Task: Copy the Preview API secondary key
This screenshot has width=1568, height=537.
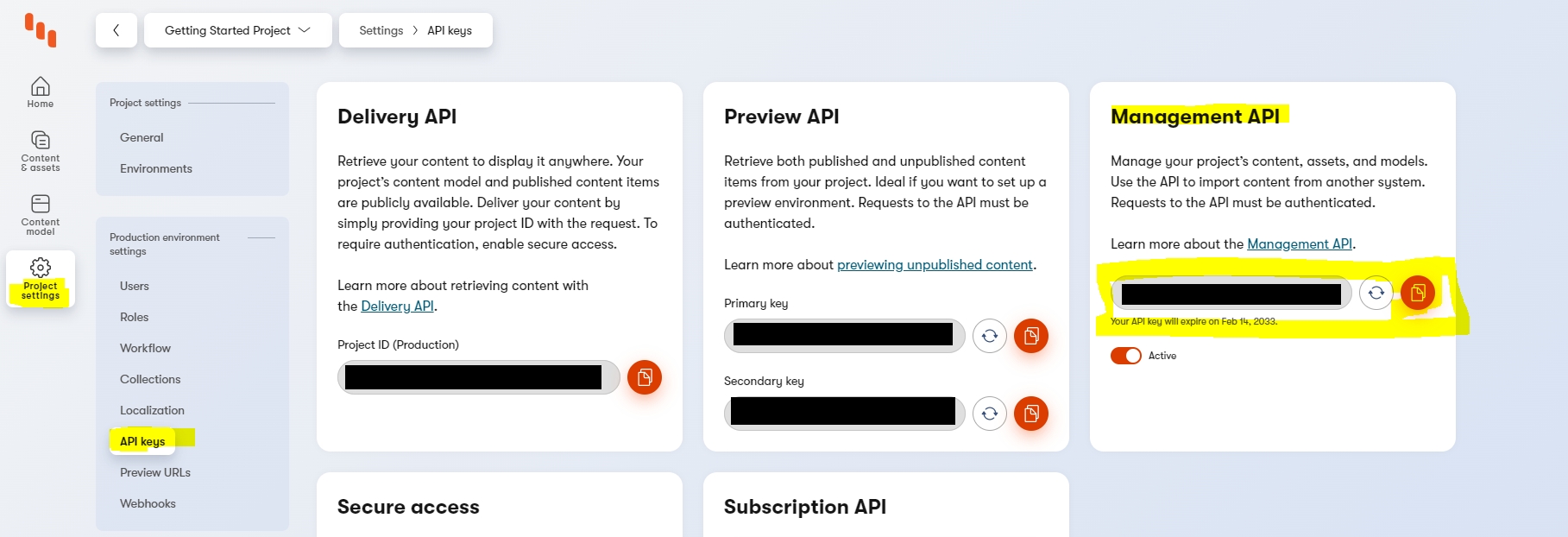Action: tap(1030, 414)
